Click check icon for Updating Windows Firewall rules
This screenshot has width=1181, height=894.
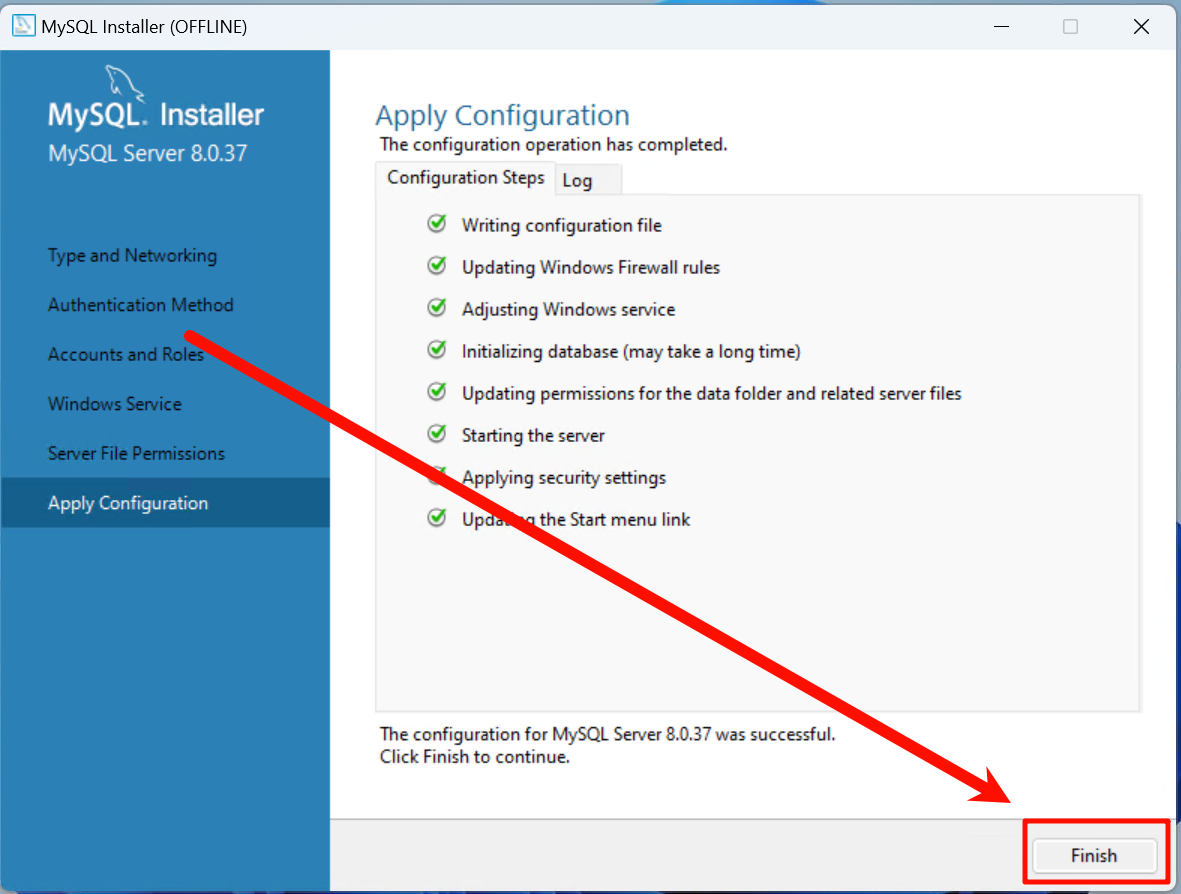coord(437,266)
